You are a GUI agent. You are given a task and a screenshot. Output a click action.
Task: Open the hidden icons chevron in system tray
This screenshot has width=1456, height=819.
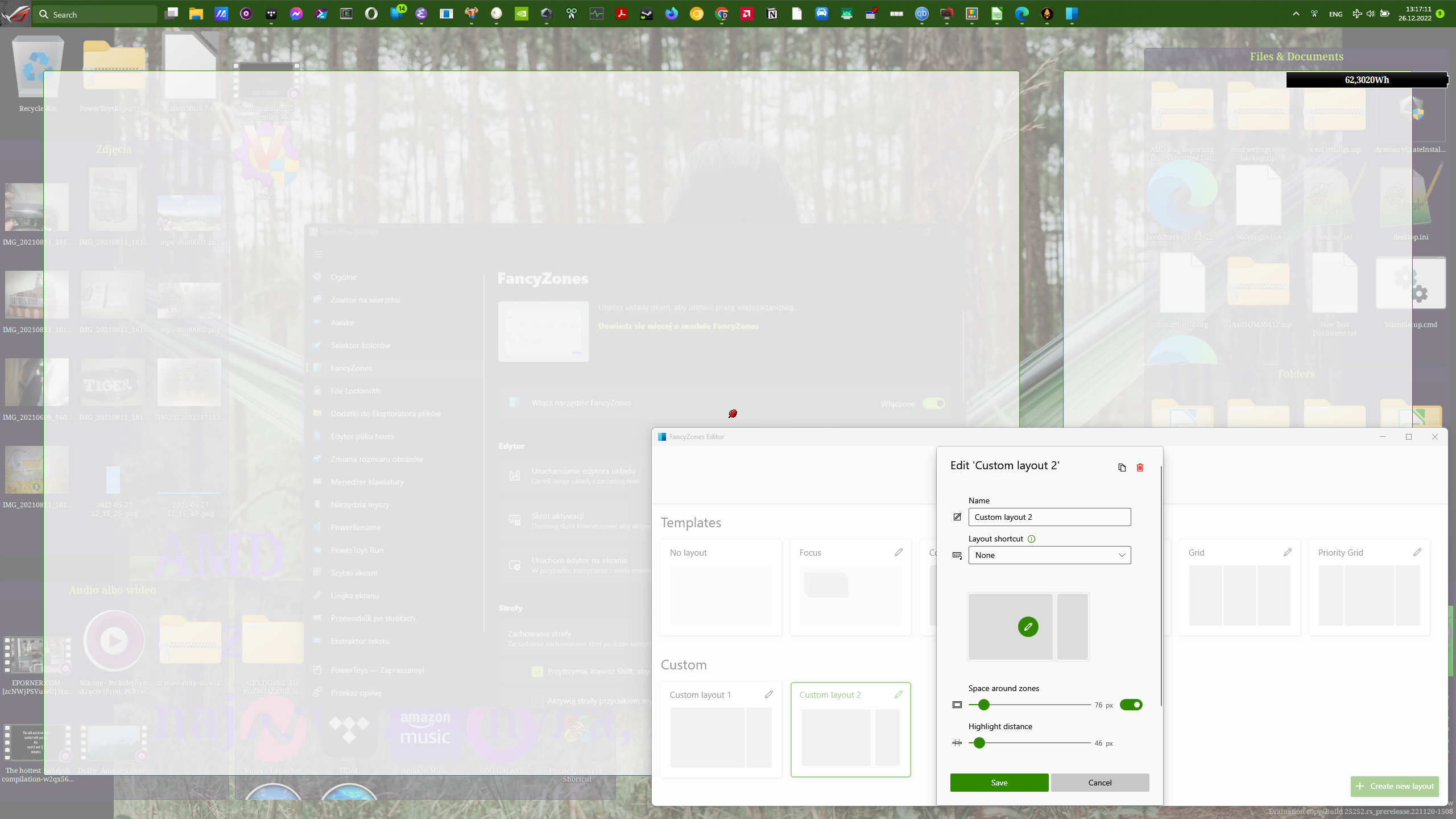(1295, 14)
